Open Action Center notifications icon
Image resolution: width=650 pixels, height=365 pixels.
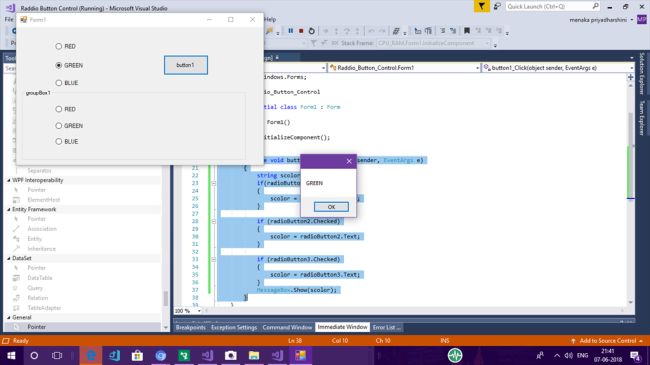tap(635, 355)
